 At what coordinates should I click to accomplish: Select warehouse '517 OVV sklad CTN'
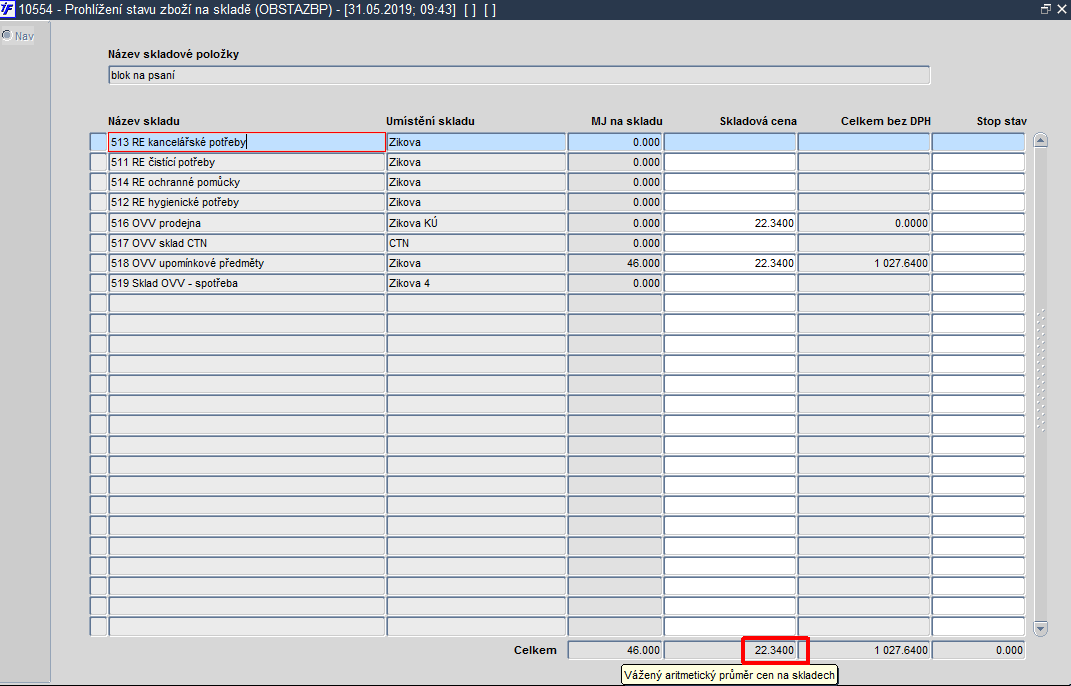coord(247,243)
